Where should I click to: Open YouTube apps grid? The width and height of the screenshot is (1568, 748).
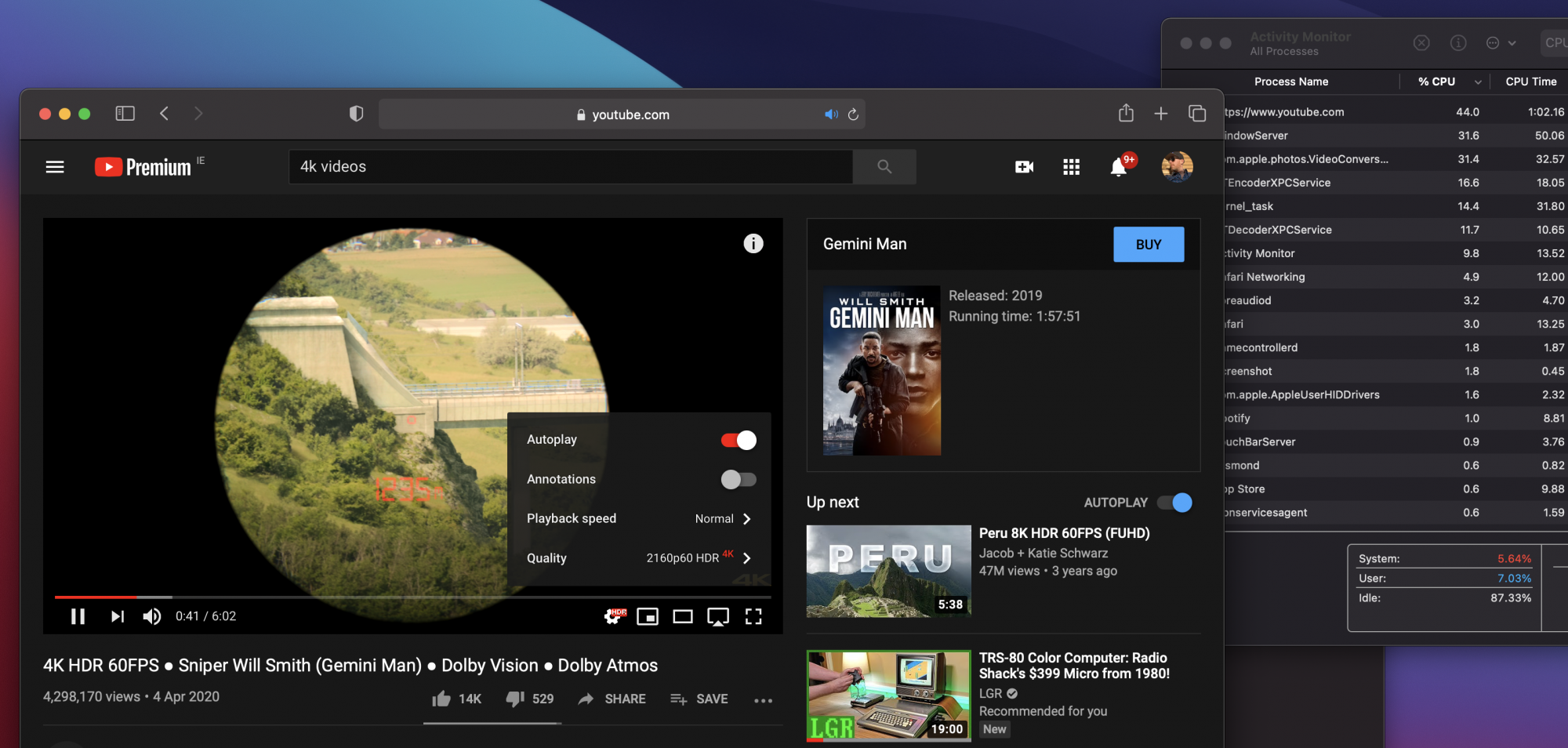(1071, 167)
